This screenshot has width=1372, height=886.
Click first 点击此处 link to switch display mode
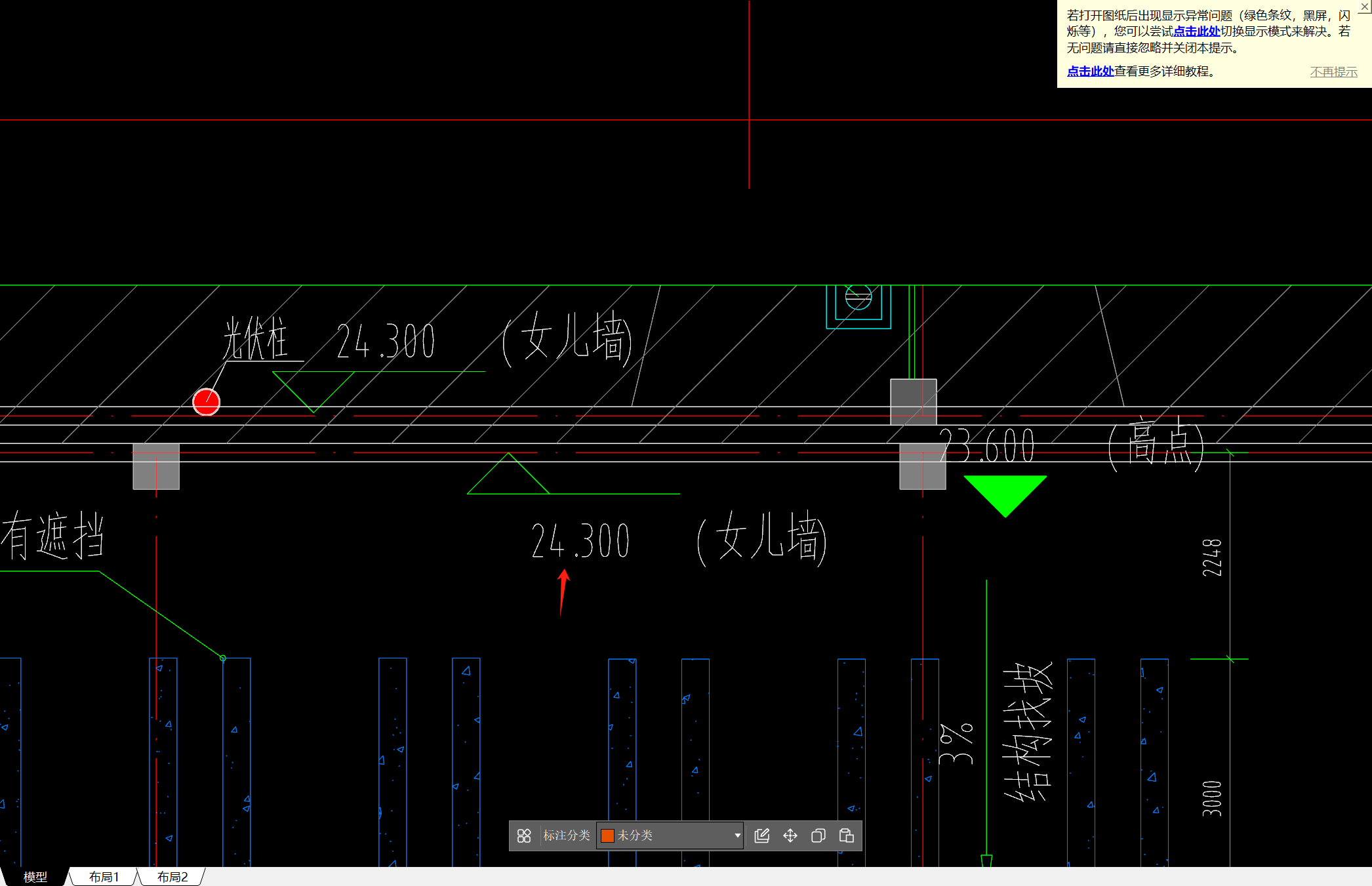pyautogui.click(x=1196, y=31)
